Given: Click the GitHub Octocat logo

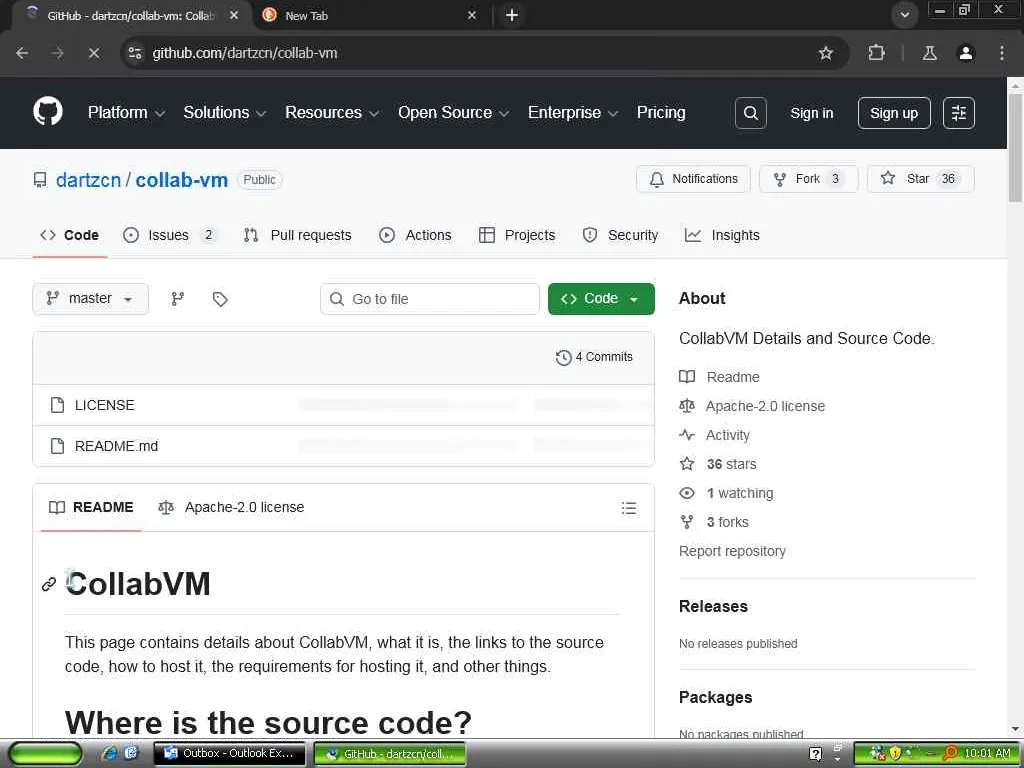Looking at the screenshot, I should click(48, 112).
